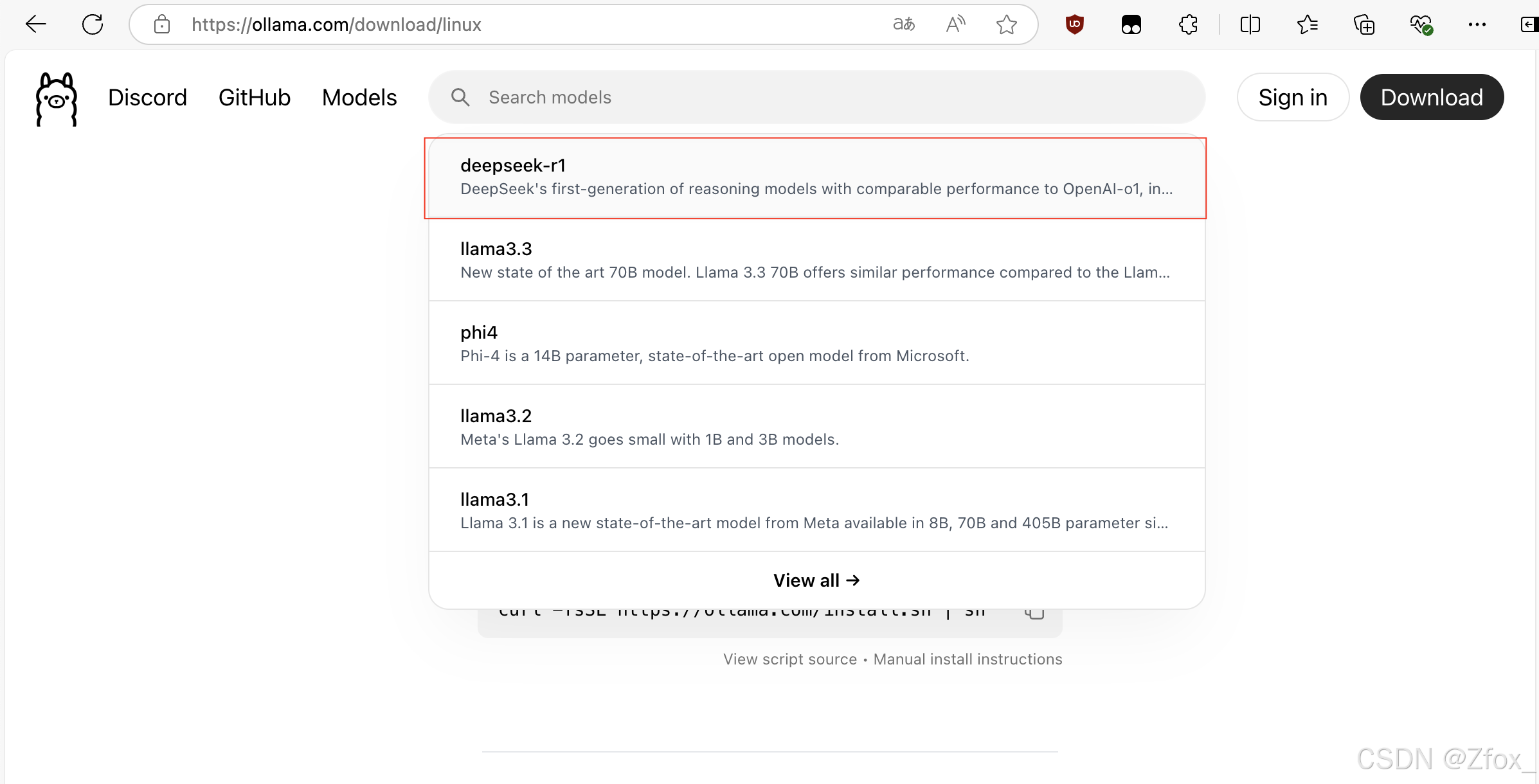Open the Collections icon
Viewport: 1539px width, 784px height.
[x=1364, y=24]
